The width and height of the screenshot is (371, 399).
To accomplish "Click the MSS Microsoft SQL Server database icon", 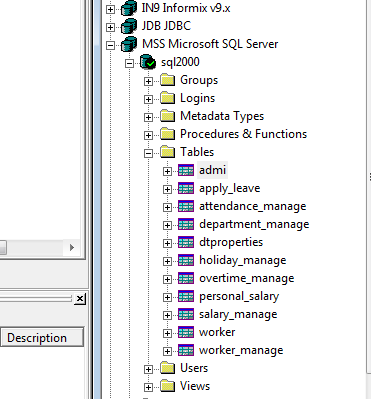I will point(129,44).
